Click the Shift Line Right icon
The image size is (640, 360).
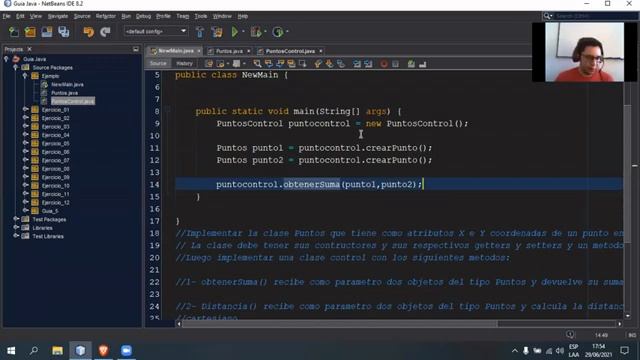click(x=368, y=64)
